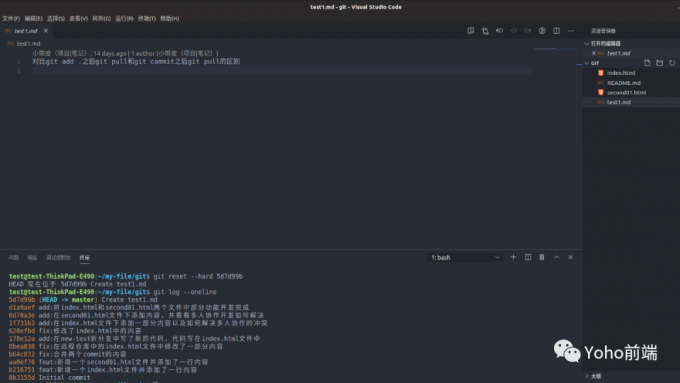Image resolution: width=680 pixels, height=383 pixels.
Task: Maximize the terminal panel with up chevron
Action: click(556, 257)
